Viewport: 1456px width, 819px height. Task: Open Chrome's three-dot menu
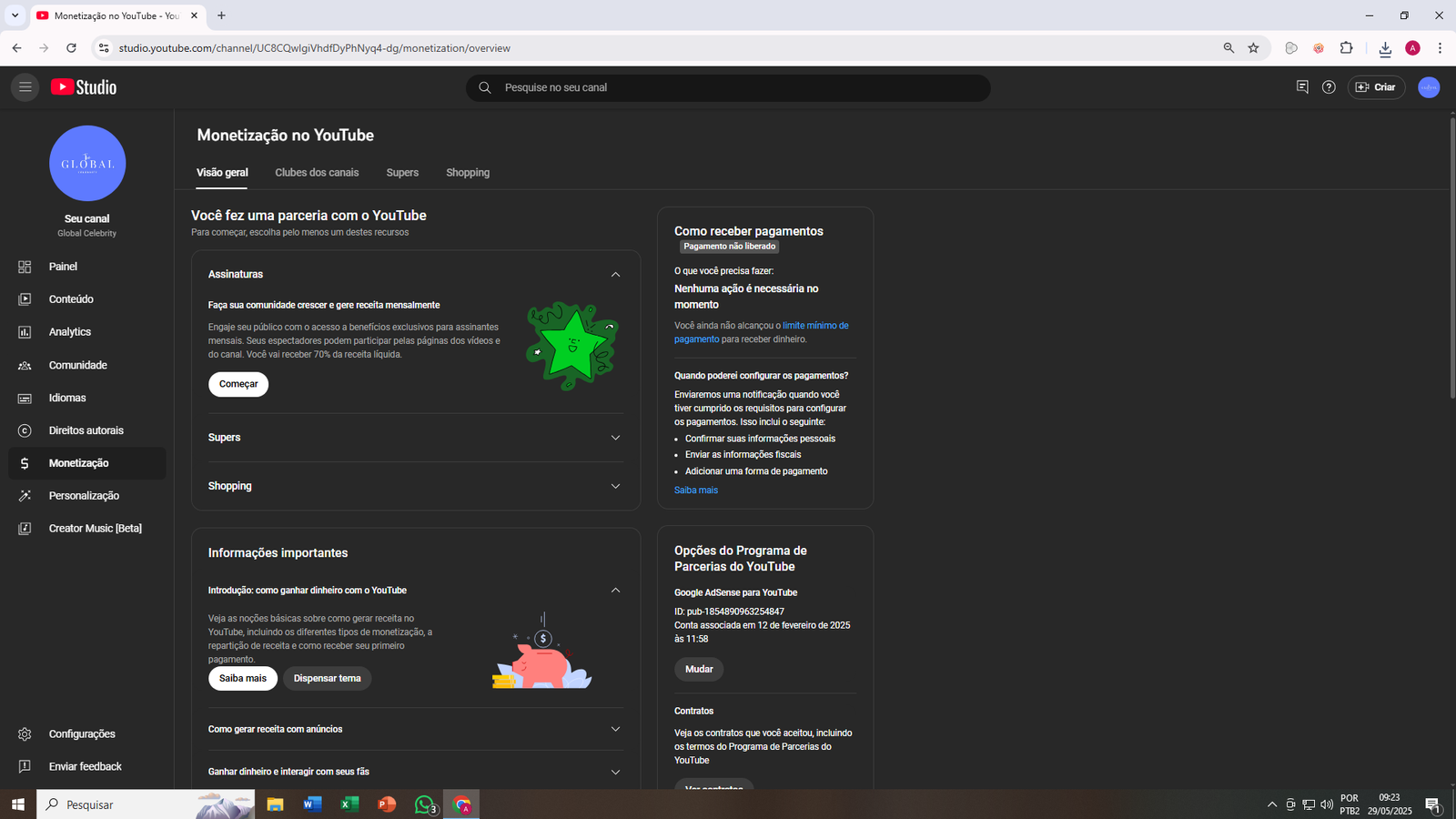tap(1440, 48)
